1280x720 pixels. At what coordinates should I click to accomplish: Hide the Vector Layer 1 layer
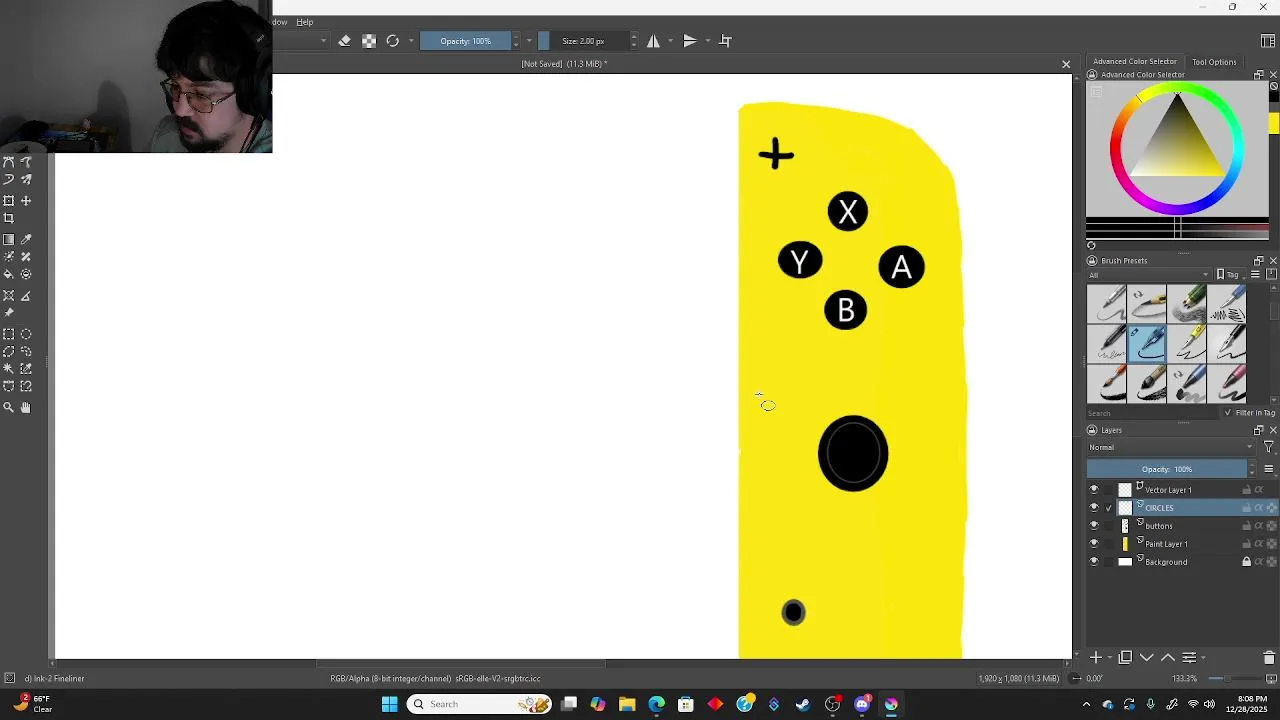(x=1094, y=490)
